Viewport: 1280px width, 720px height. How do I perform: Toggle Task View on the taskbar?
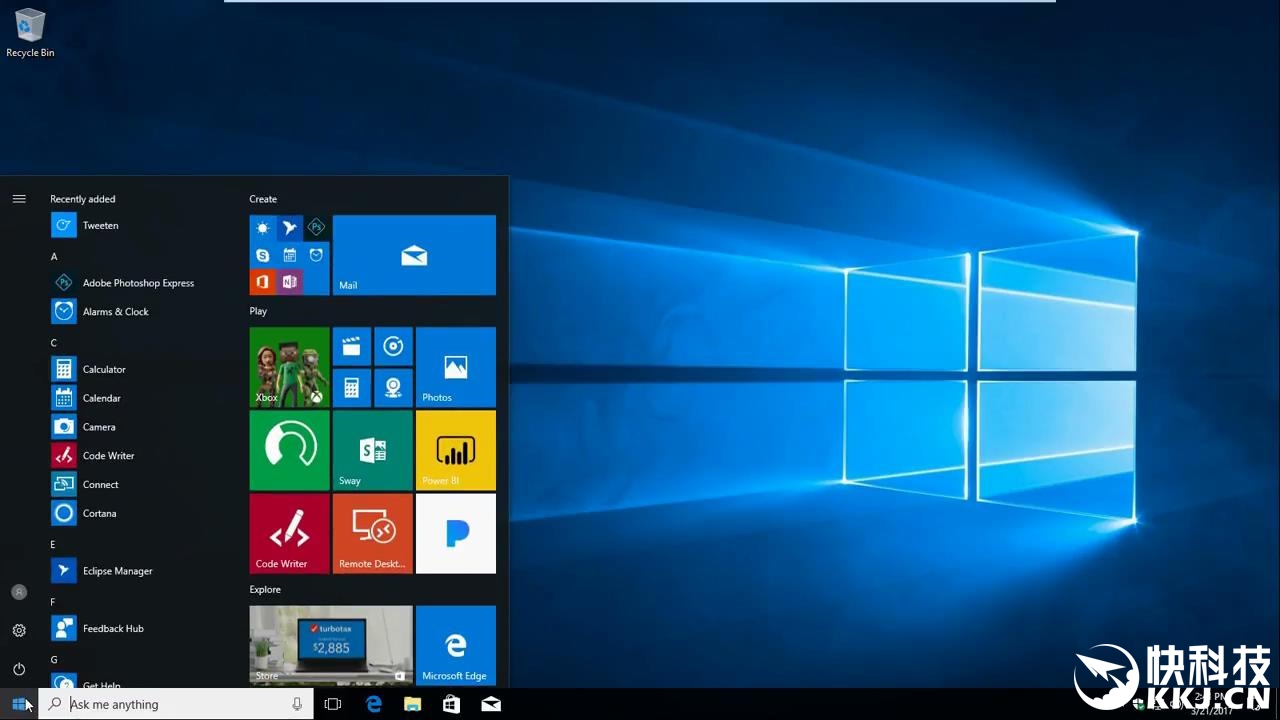coord(333,704)
